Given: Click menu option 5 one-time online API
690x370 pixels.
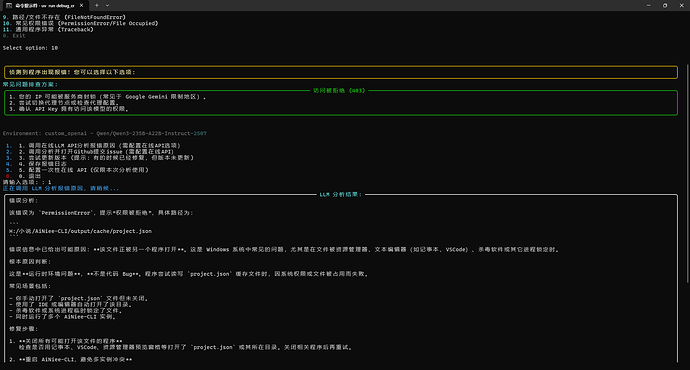Looking at the screenshot, I should tap(77, 170).
